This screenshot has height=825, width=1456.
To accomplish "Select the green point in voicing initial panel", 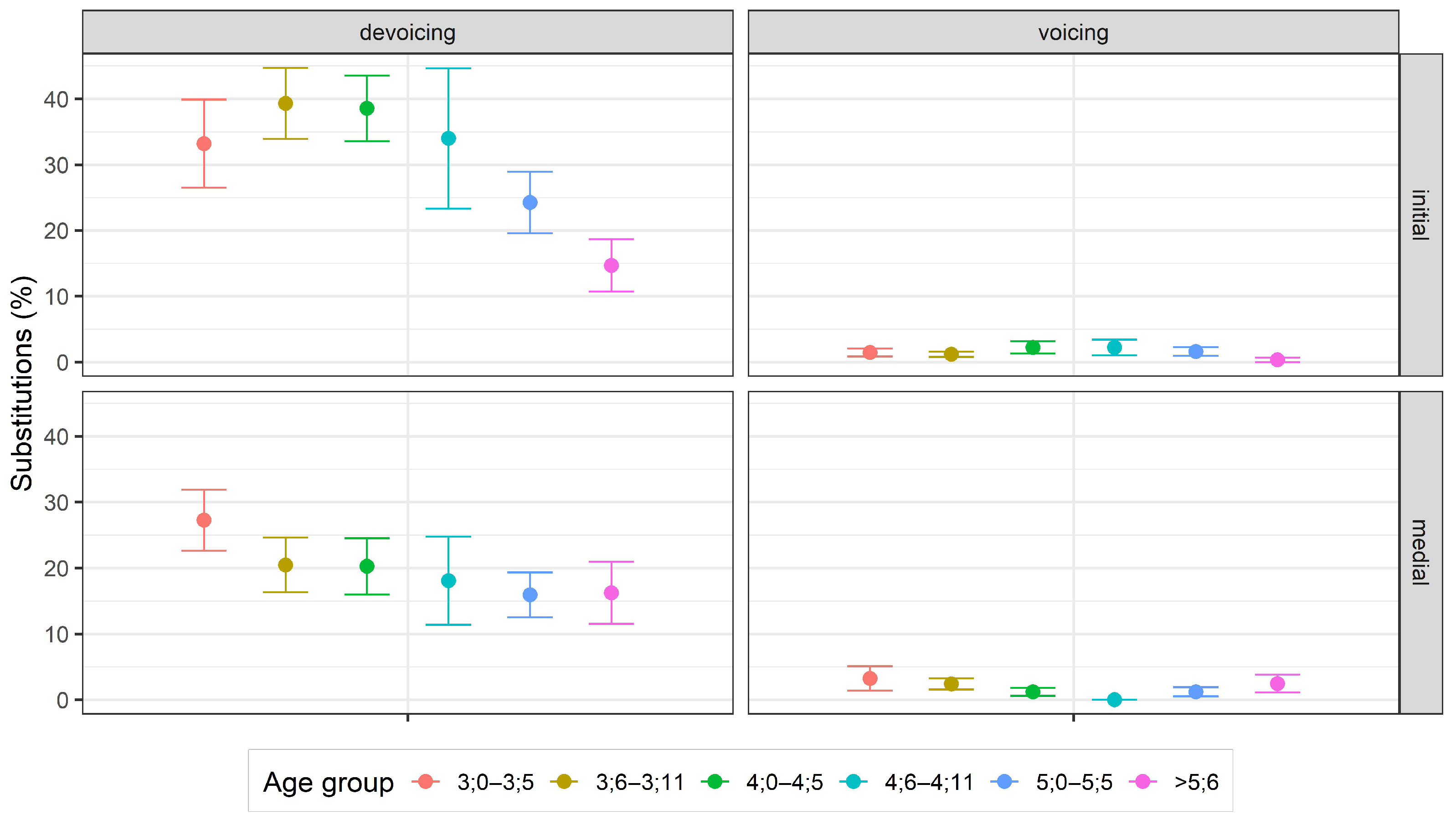I will click(1033, 347).
